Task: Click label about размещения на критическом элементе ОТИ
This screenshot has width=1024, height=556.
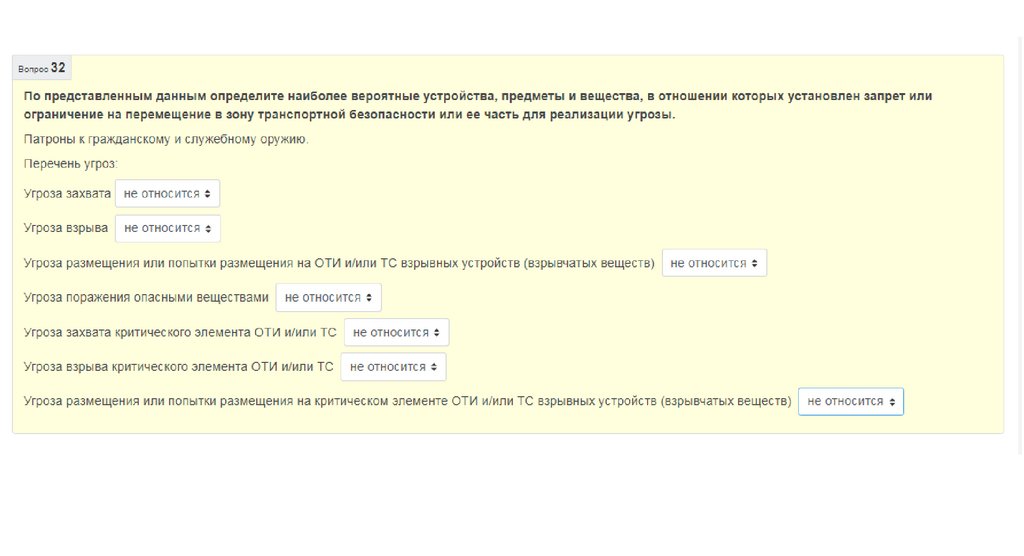Action: click(407, 401)
